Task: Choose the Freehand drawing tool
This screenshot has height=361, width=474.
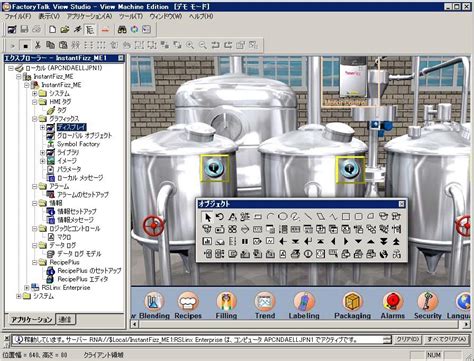Action: pyautogui.click(x=295, y=217)
